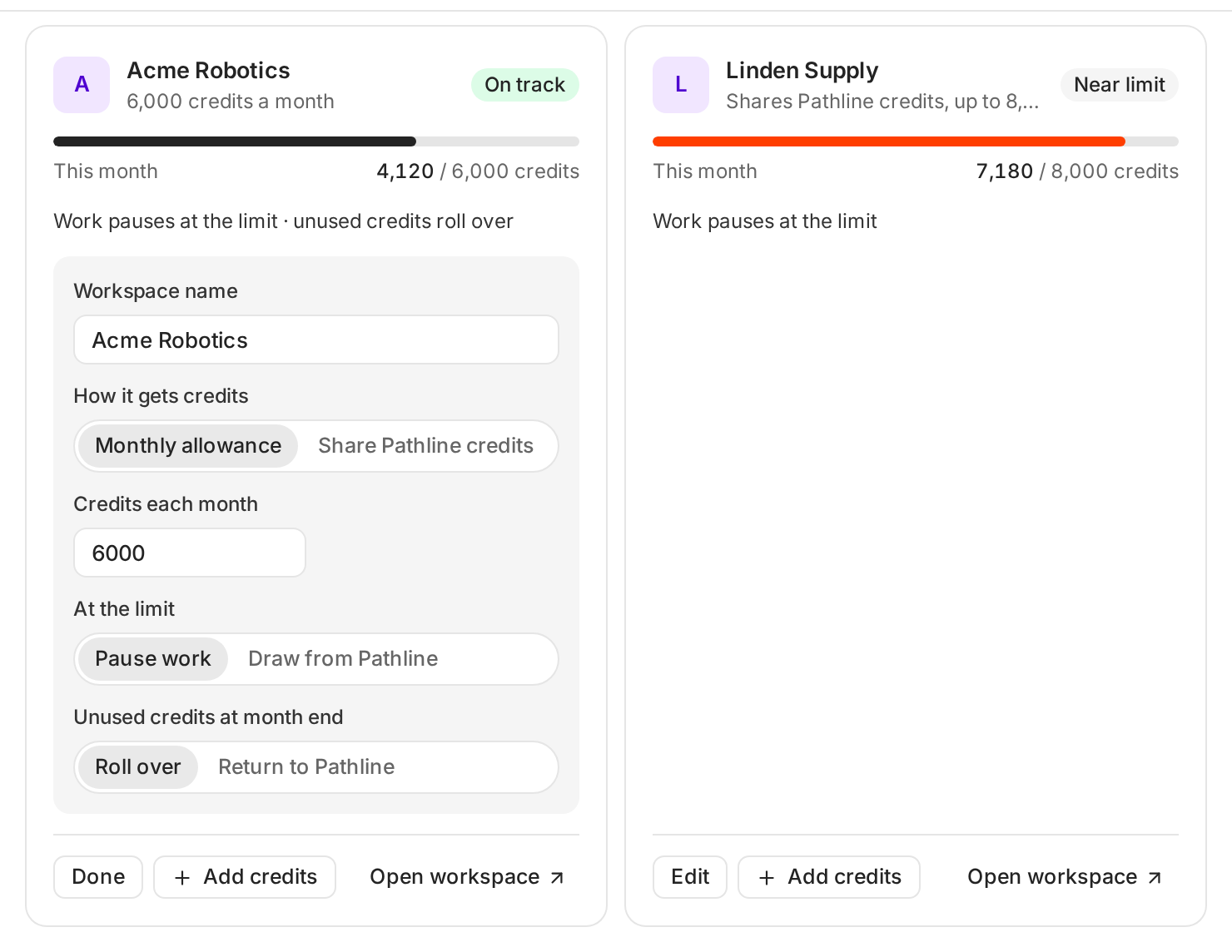This screenshot has height=952, width=1232.
Task: Click the 'Credits each month' label
Action: [x=166, y=504]
